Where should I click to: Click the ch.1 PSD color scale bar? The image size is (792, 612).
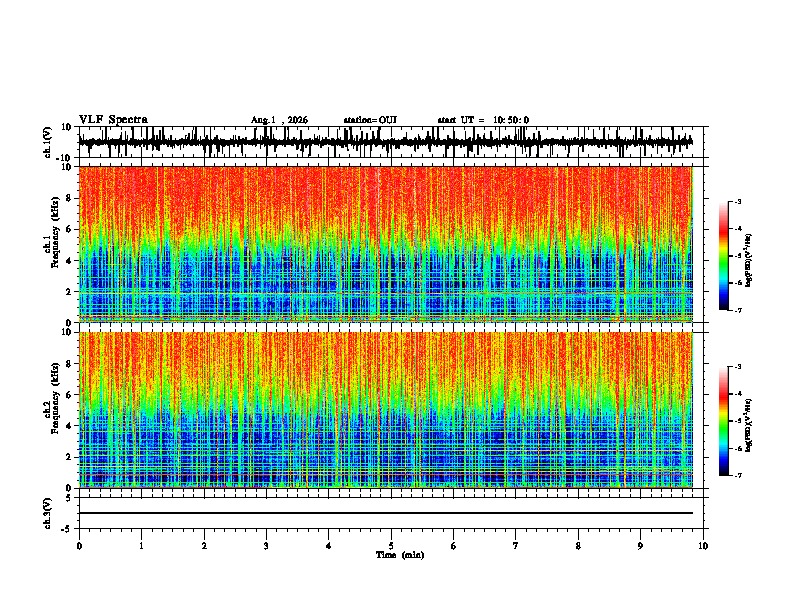[723, 256]
